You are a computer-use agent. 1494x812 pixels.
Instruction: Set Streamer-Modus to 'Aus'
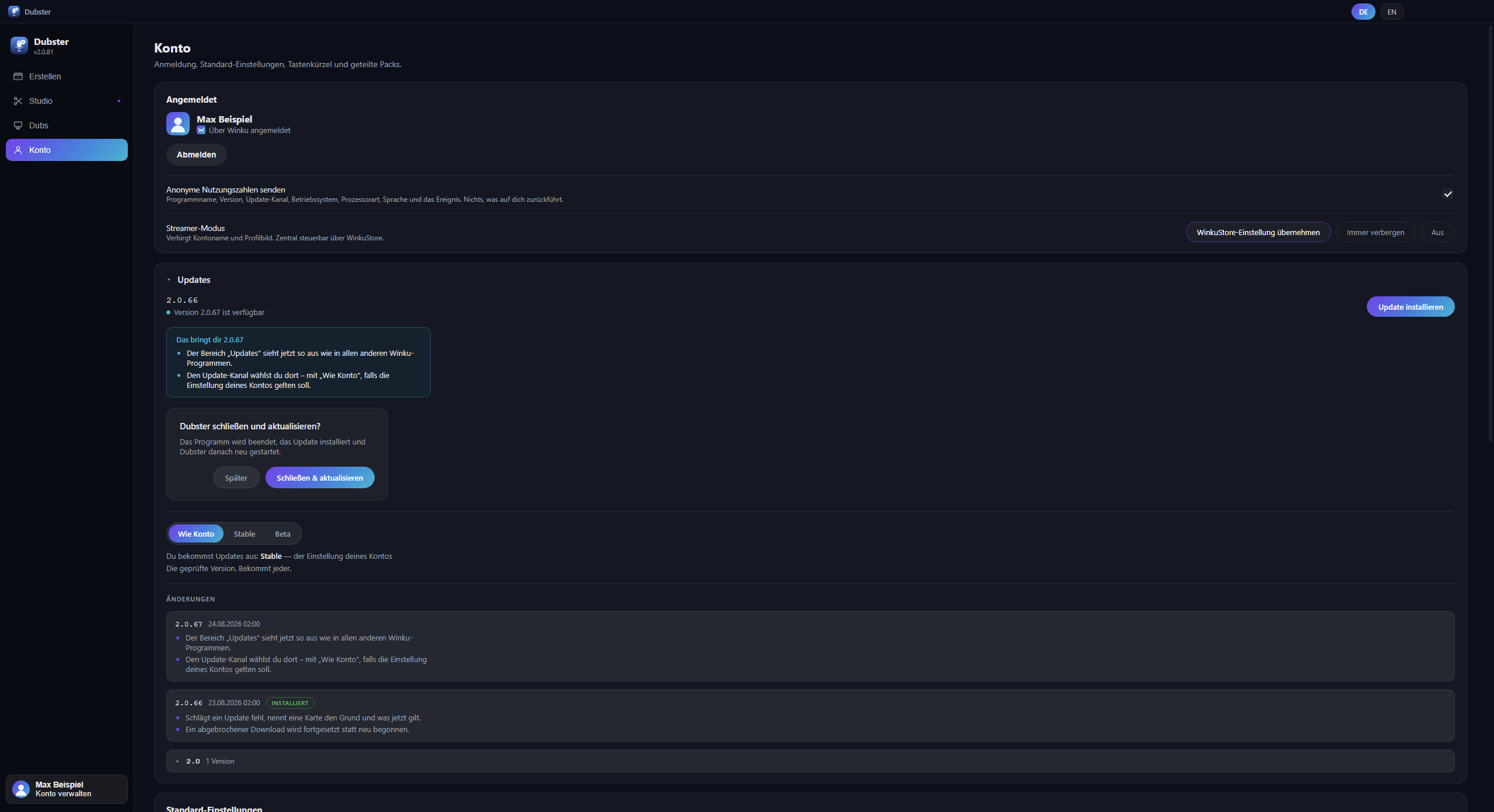click(x=1437, y=232)
